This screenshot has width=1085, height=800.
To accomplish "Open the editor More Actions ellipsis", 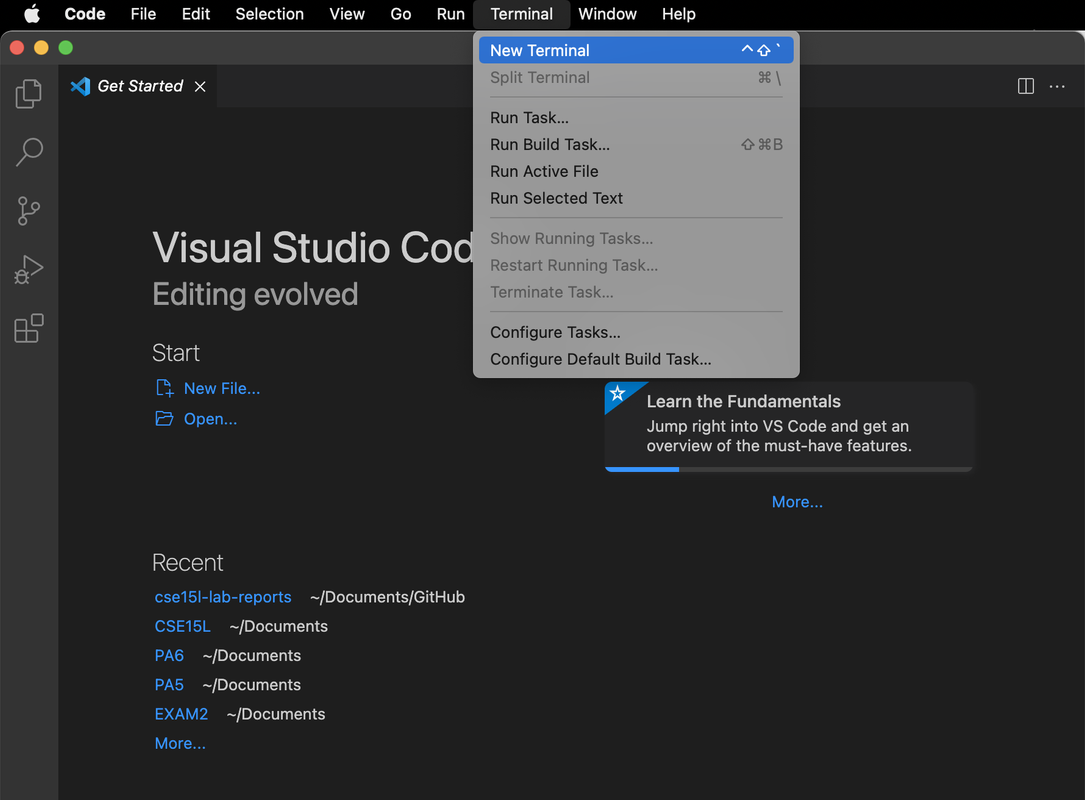I will point(1057,86).
